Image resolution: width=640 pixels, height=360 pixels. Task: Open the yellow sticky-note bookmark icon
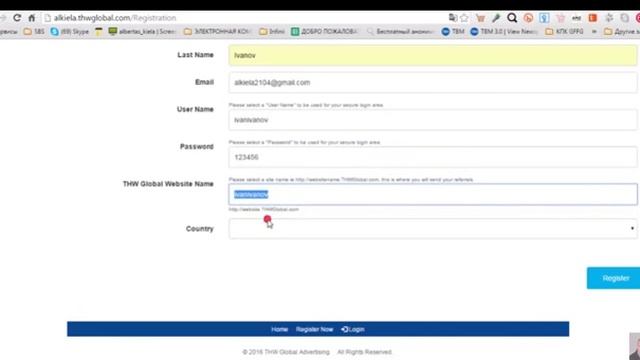[98, 31]
